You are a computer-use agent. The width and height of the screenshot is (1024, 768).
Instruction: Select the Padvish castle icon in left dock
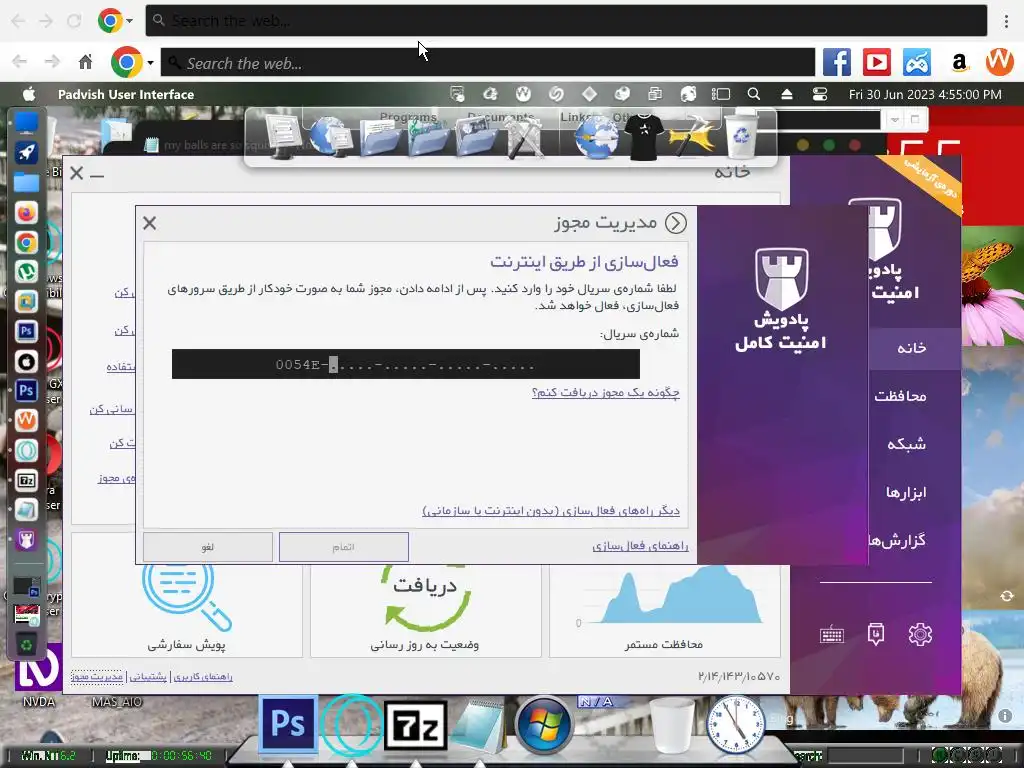tap(26, 540)
